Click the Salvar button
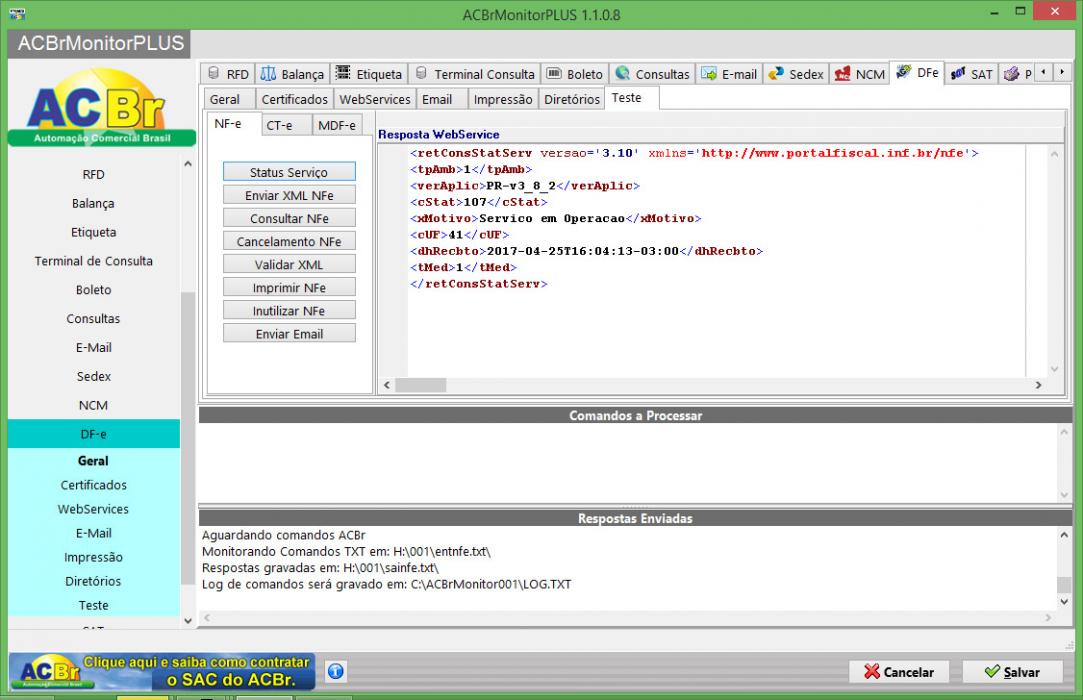The width and height of the screenshot is (1083, 700). (x=1013, y=672)
